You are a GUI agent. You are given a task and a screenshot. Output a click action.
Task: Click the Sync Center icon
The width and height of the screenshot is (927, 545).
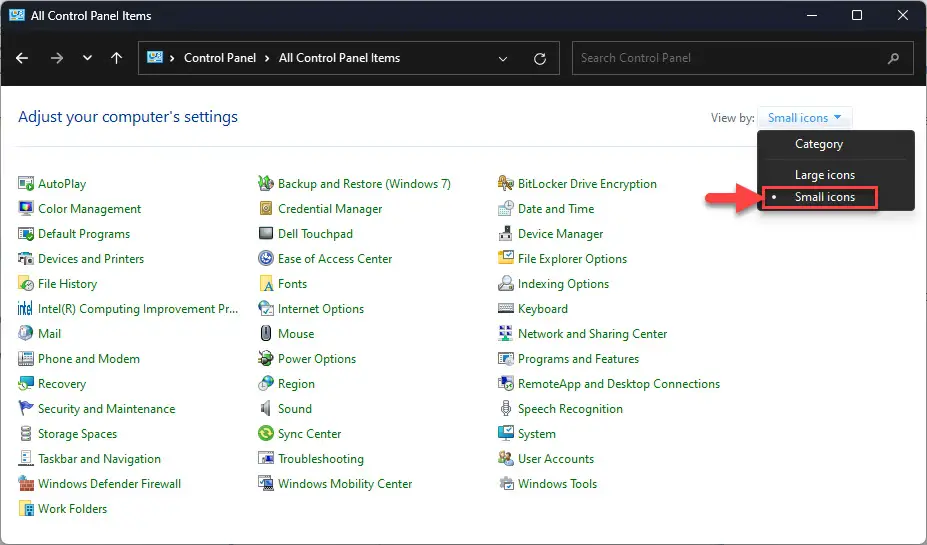(266, 433)
